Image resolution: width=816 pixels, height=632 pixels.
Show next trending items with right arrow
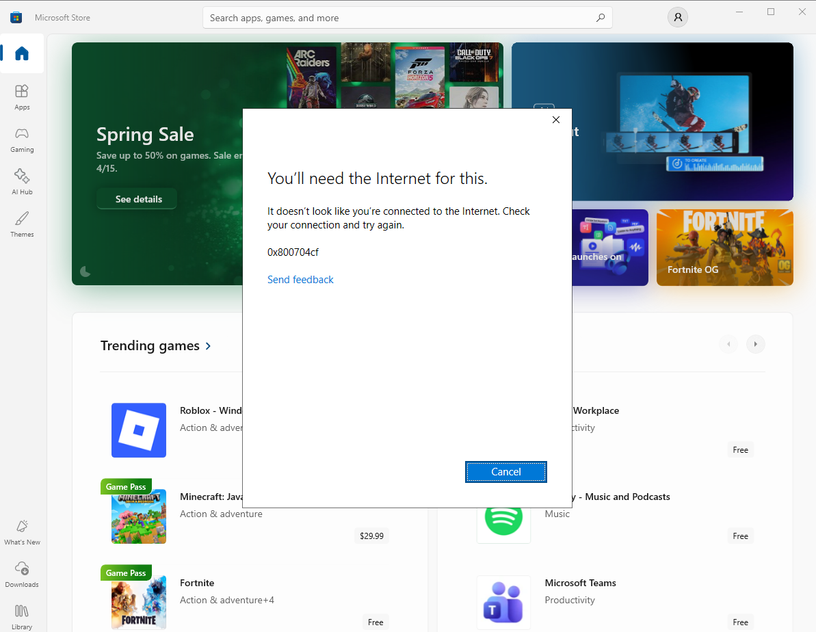(755, 344)
